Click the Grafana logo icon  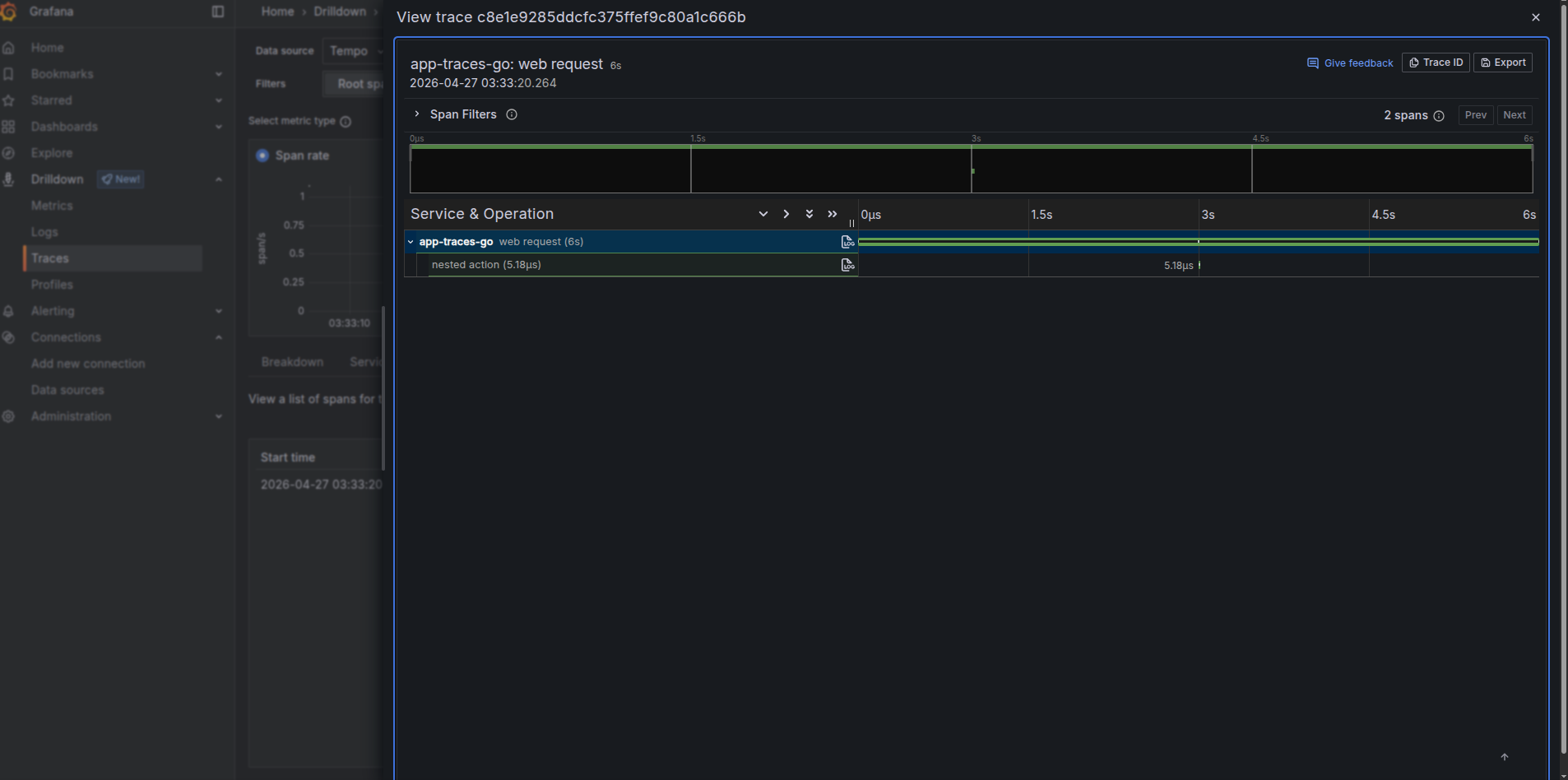pos(9,12)
